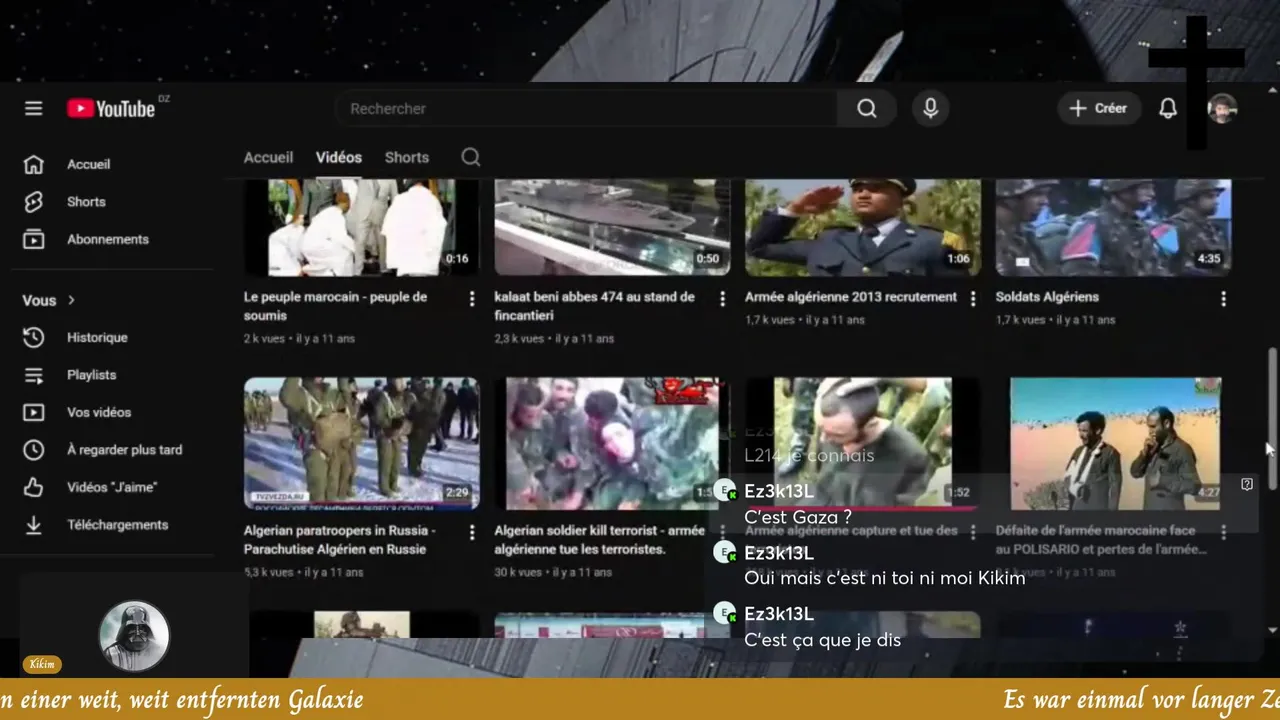
Task: Open options for Soldats Algériens video
Action: point(1223,298)
